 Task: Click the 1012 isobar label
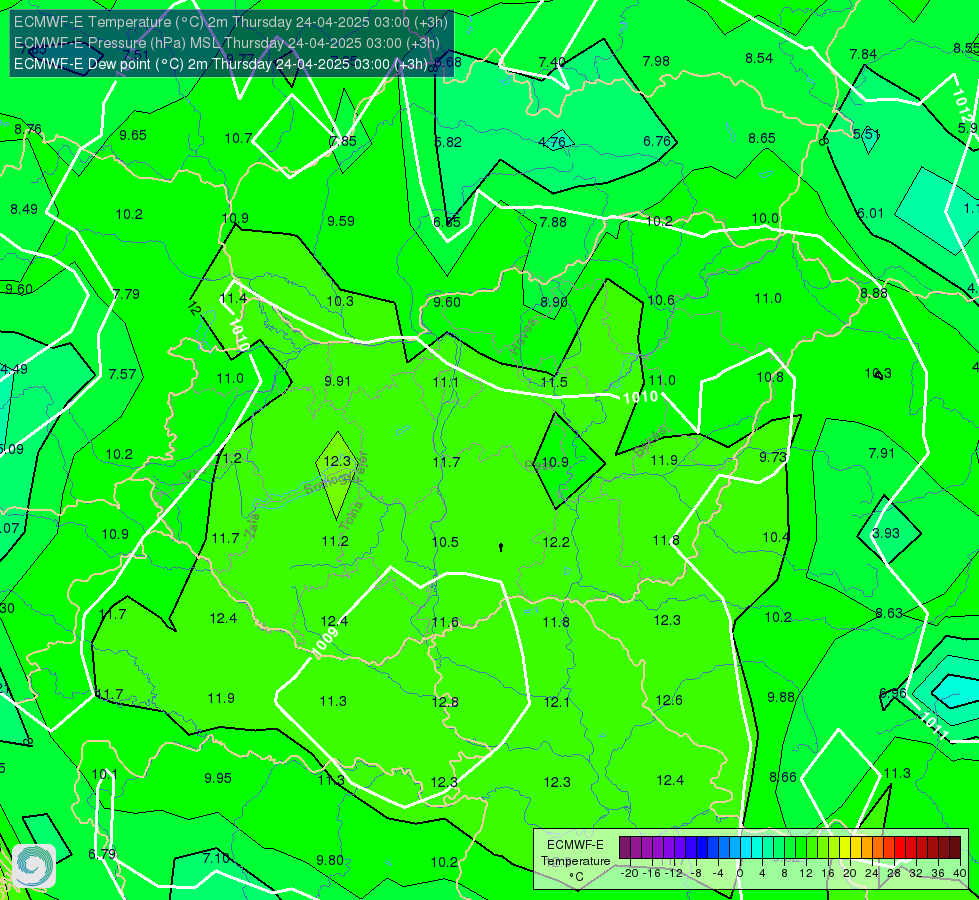point(962,106)
